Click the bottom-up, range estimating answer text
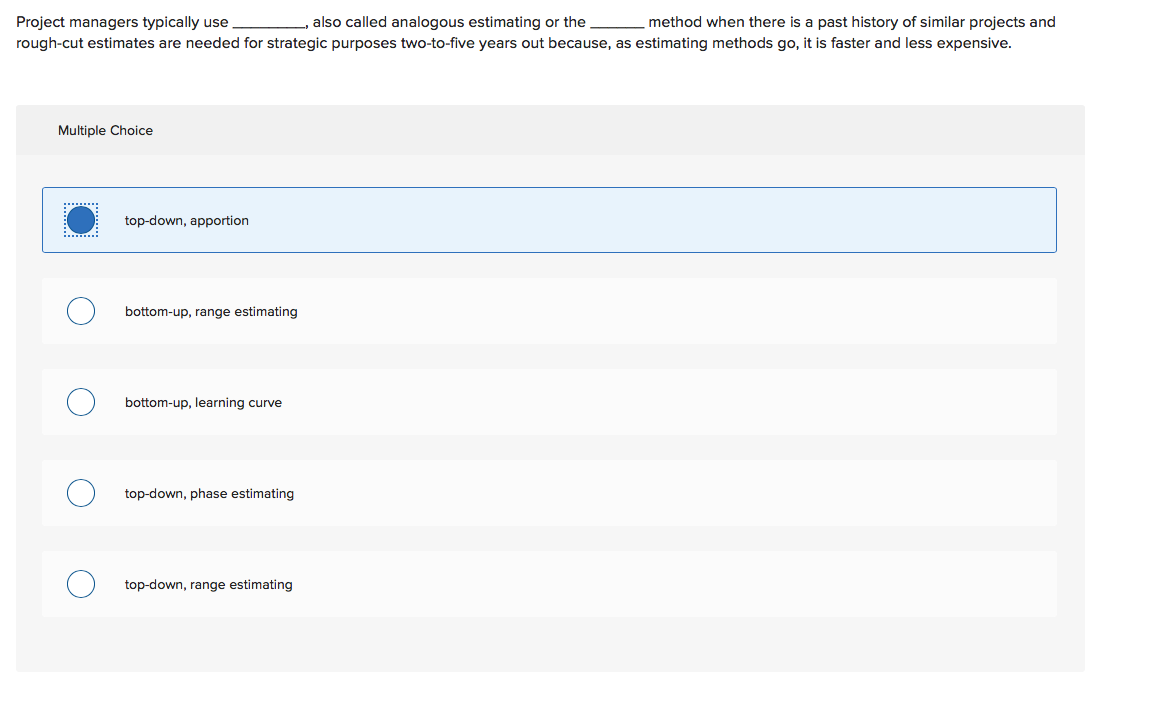Image resolution: width=1163 pixels, height=702 pixels. click(211, 311)
